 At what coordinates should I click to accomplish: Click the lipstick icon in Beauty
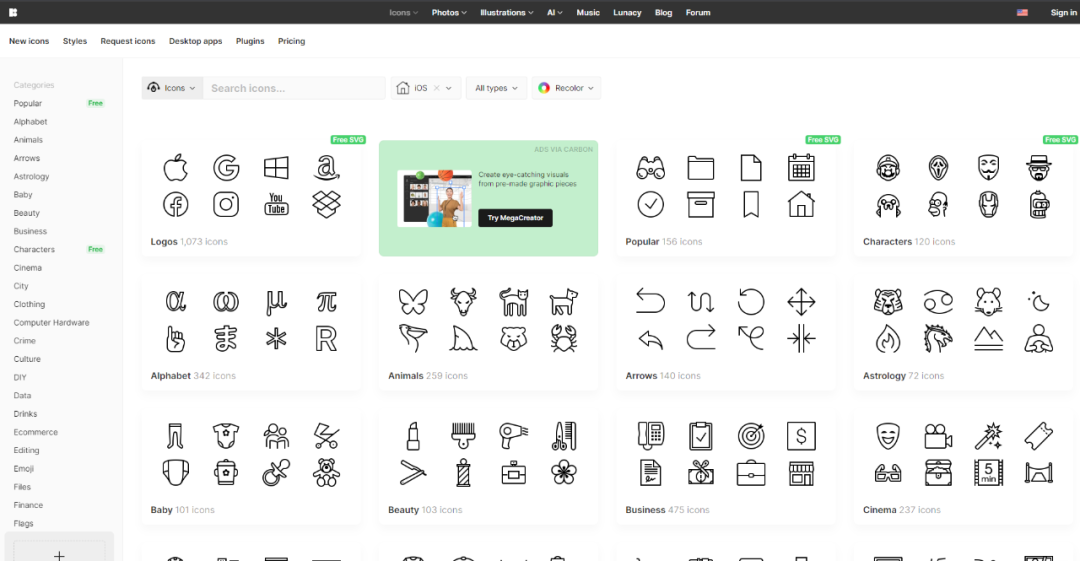[x=413, y=436]
